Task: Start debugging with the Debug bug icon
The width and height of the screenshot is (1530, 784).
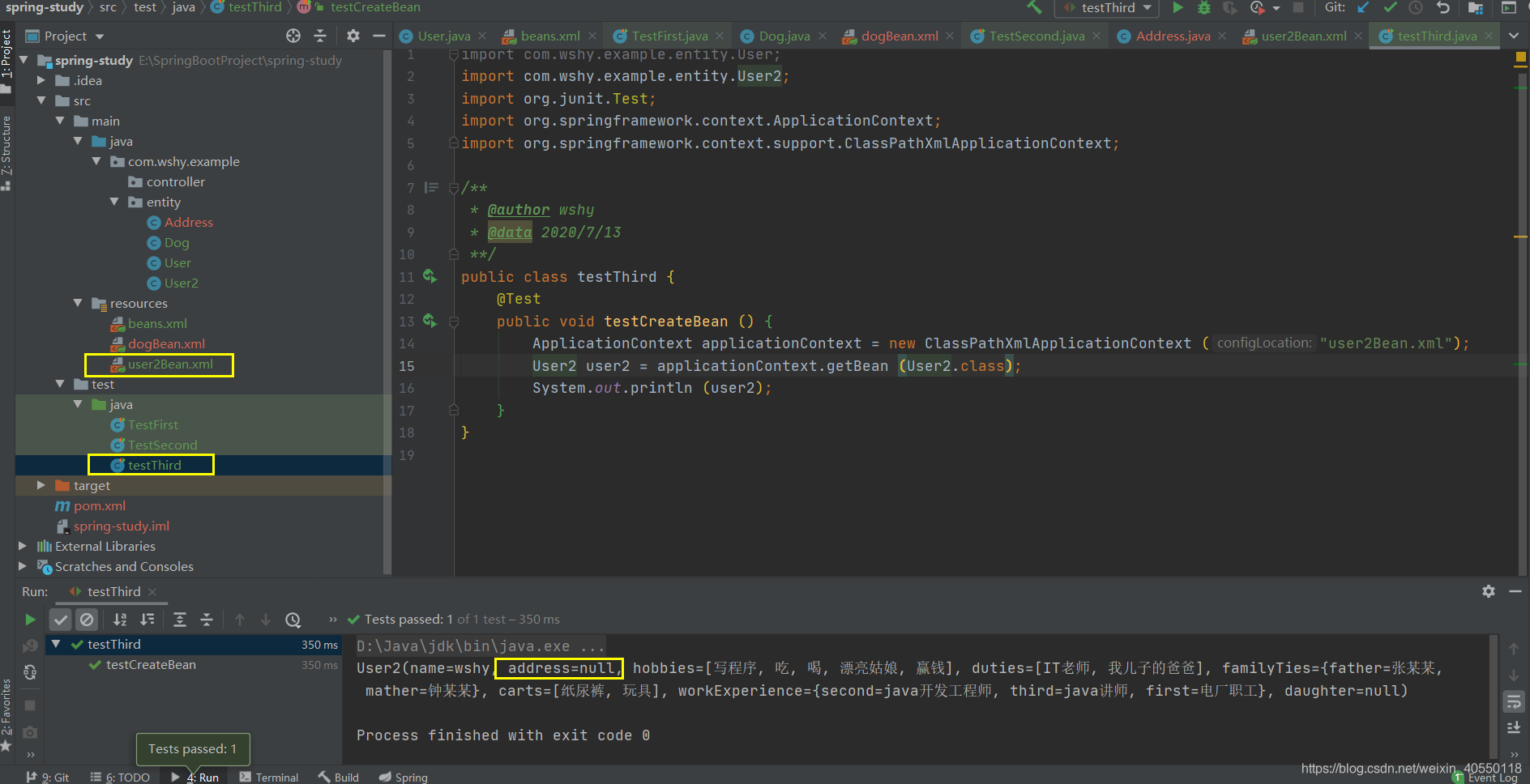Action: click(1204, 7)
